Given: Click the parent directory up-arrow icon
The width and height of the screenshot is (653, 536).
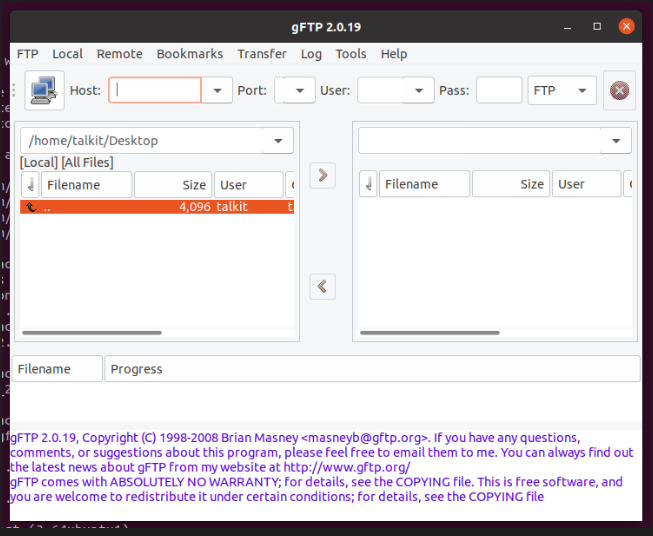Looking at the screenshot, I should (x=31, y=207).
